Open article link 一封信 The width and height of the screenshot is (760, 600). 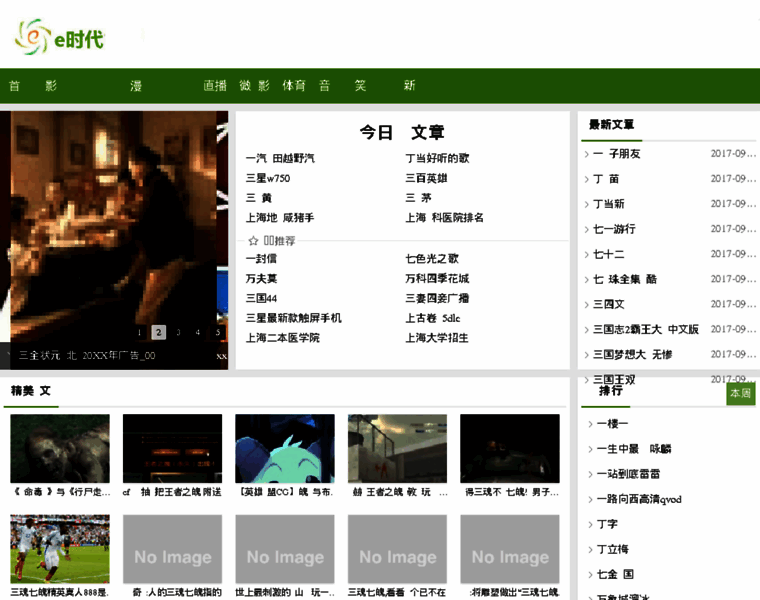click(x=261, y=259)
